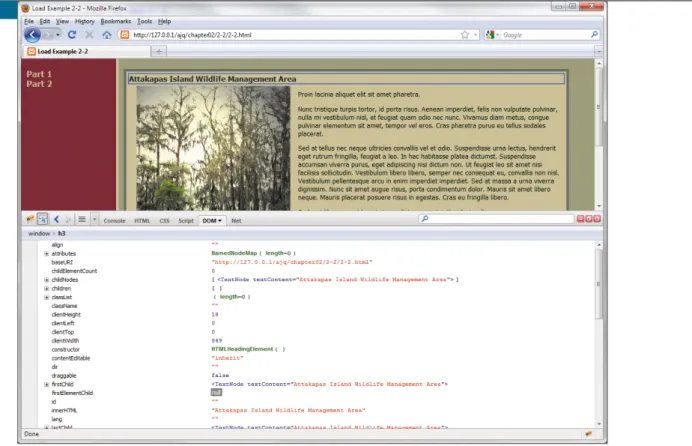The image size is (692, 446).
Task: Open the File menu
Action: 29,21
